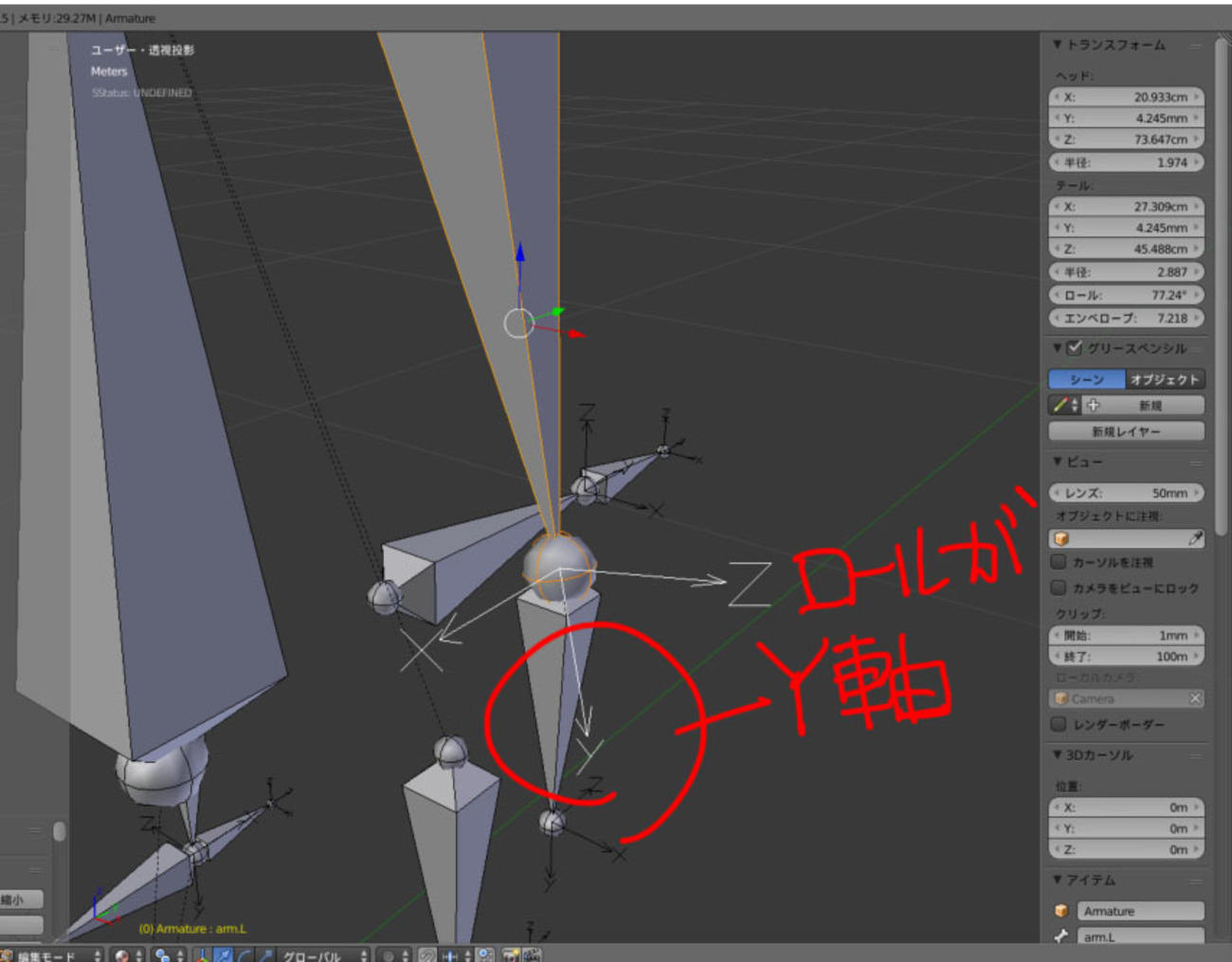Viewport: 1232px width, 962px height.
Task: Decrease the レンズ value with left arrow
Action: [1057, 493]
